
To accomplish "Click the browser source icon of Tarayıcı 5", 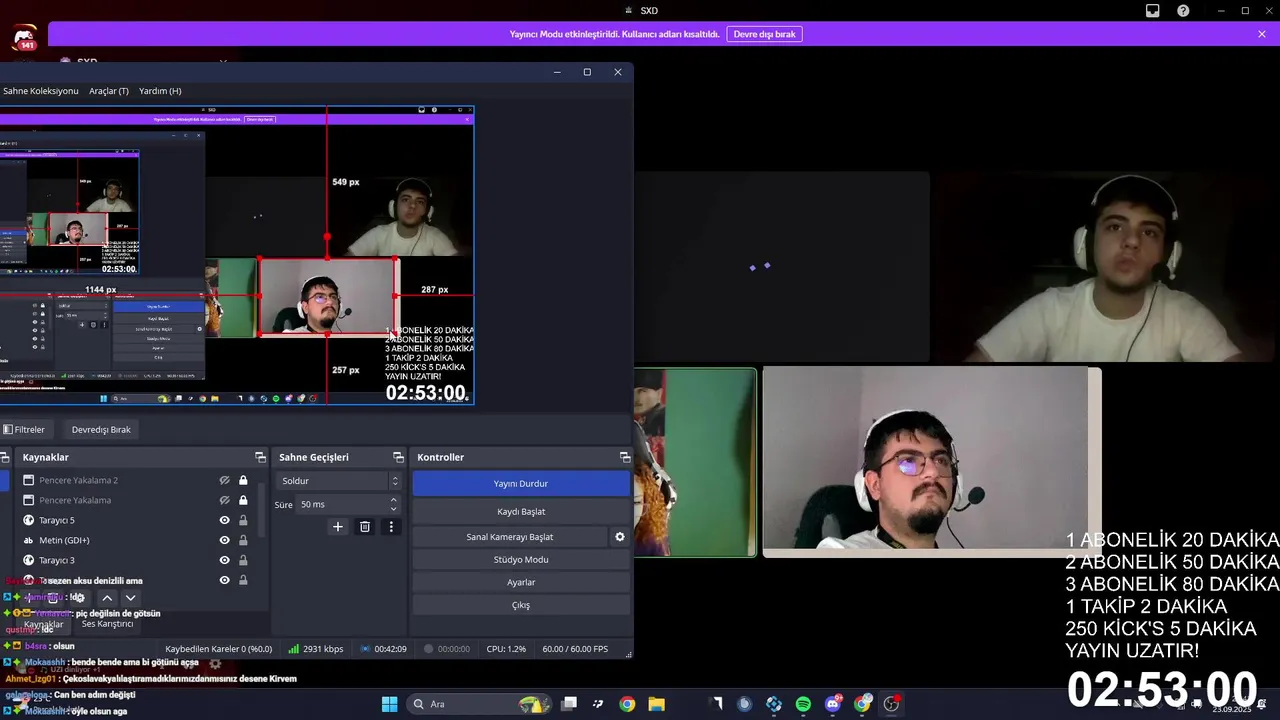I will tap(29, 520).
